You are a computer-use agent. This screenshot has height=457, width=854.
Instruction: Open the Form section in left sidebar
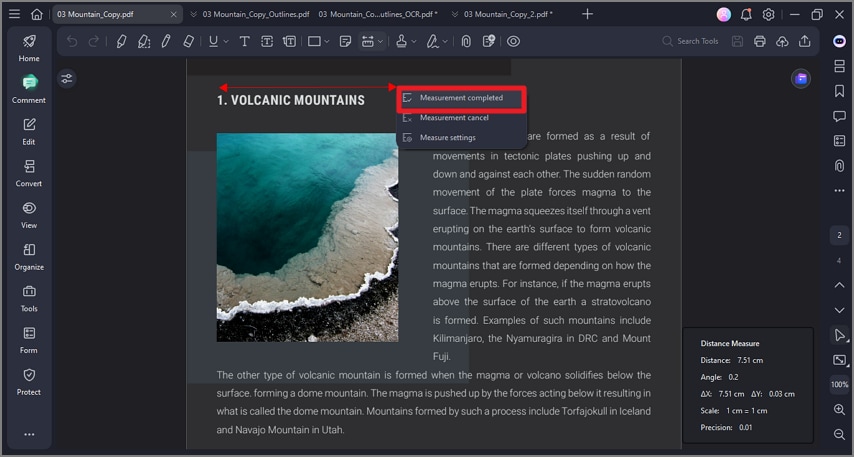coord(29,340)
